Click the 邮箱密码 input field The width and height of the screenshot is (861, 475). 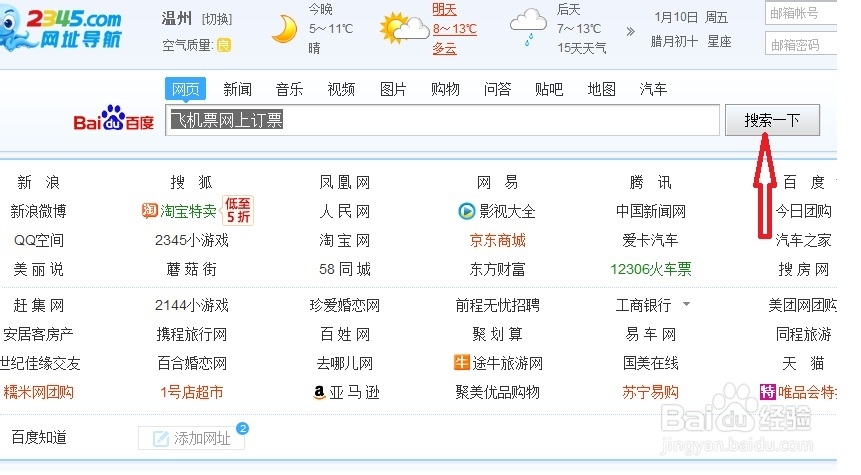pos(801,44)
